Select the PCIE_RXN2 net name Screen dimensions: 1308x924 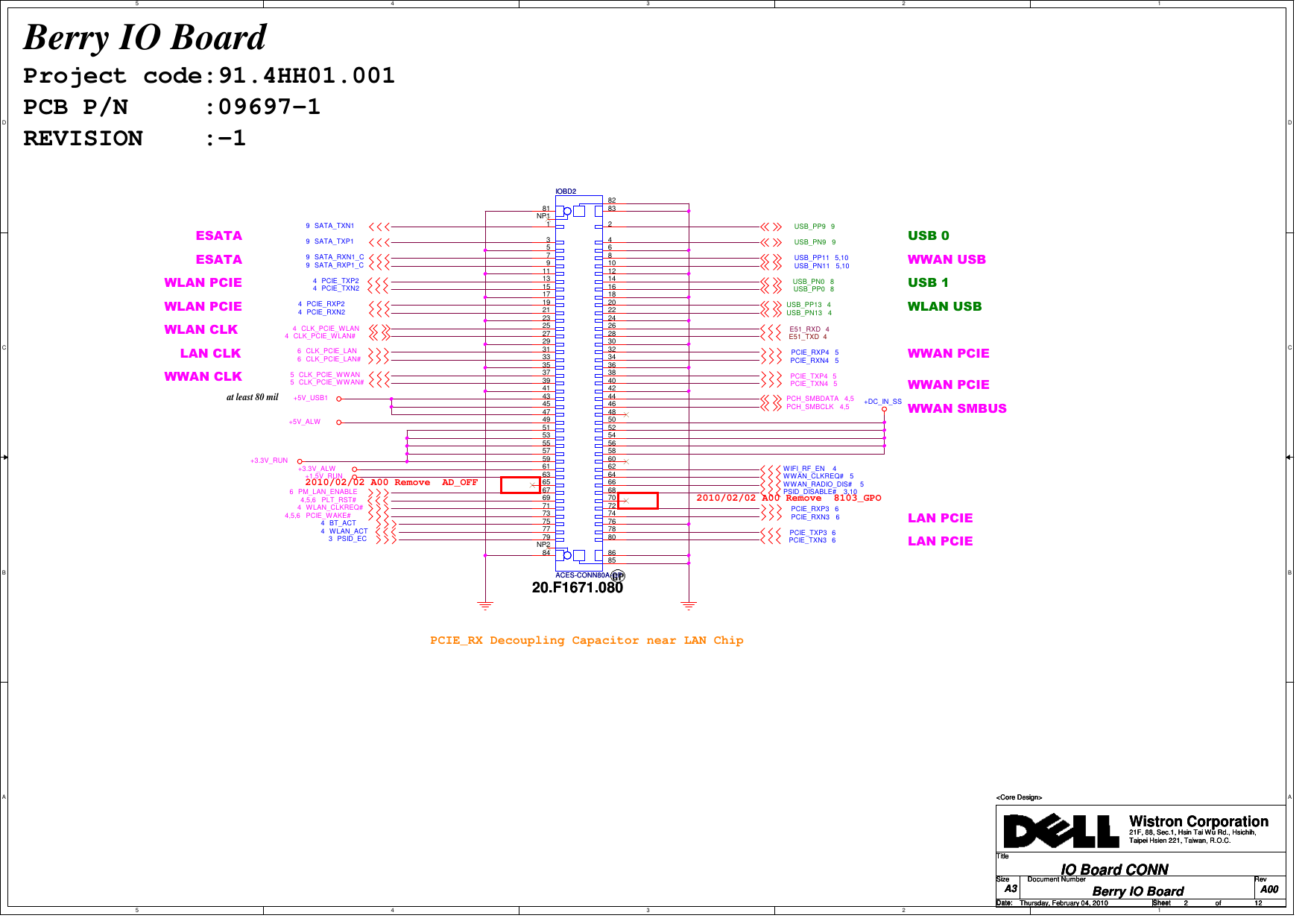(326, 312)
